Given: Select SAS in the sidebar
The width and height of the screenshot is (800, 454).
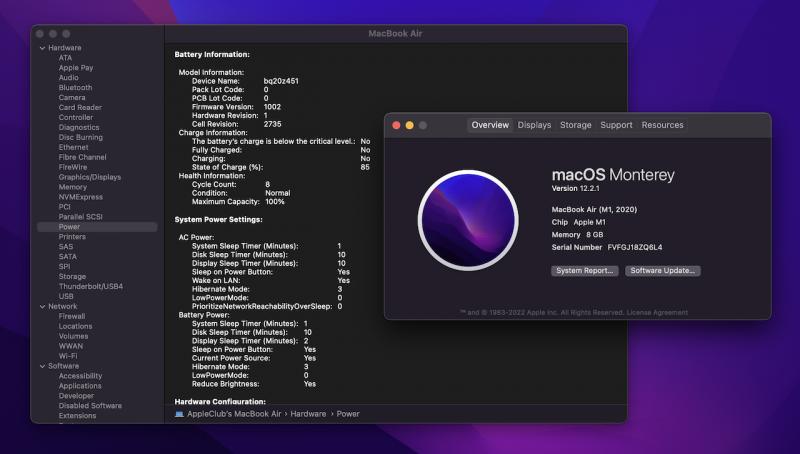Looking at the screenshot, I should click(66, 247).
